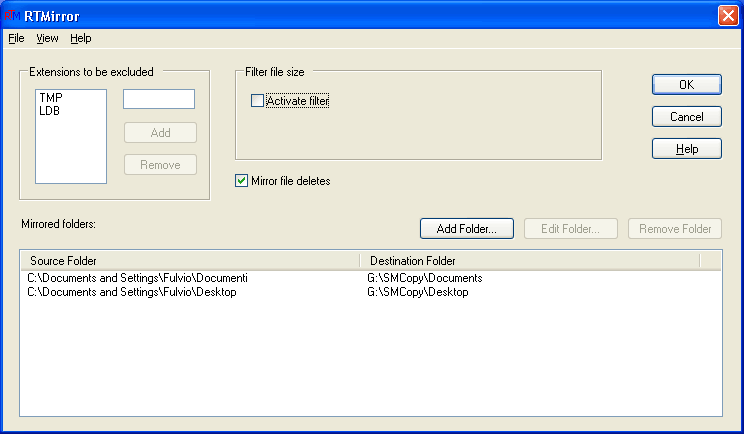
Task: Select TMP in excluded extensions list
Action: click(51, 98)
